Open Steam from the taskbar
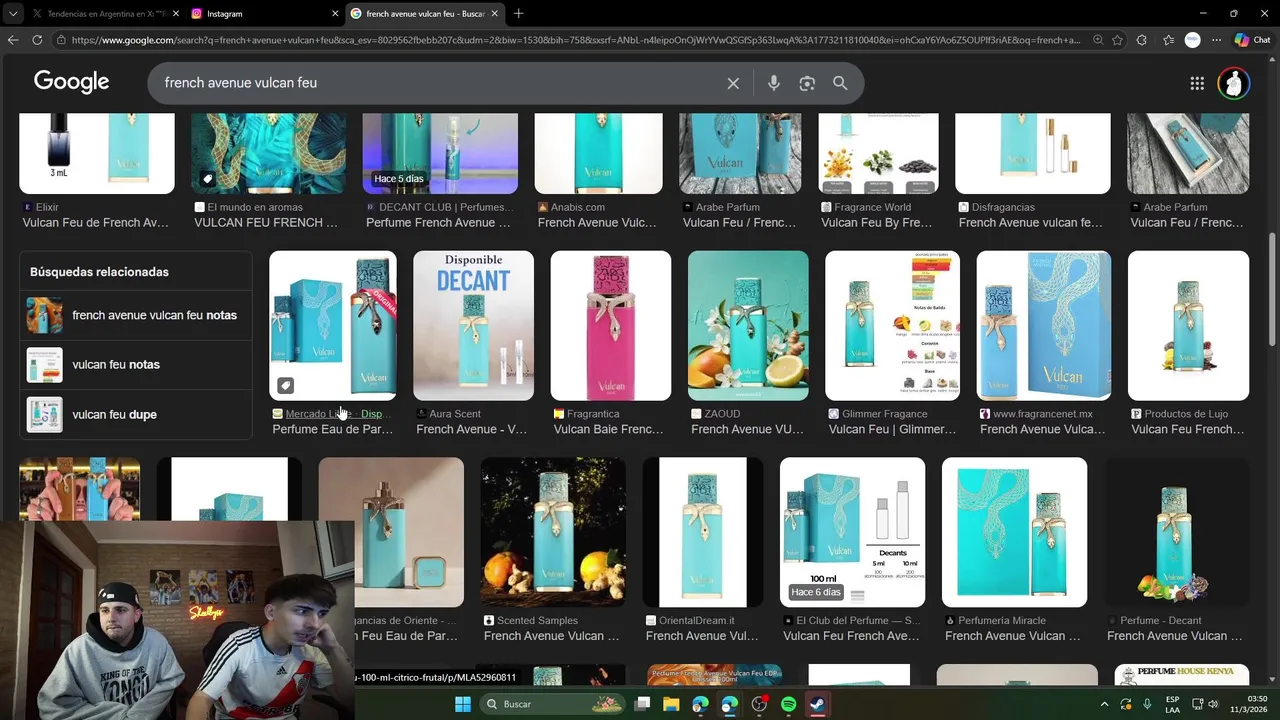The image size is (1280, 720). click(817, 704)
